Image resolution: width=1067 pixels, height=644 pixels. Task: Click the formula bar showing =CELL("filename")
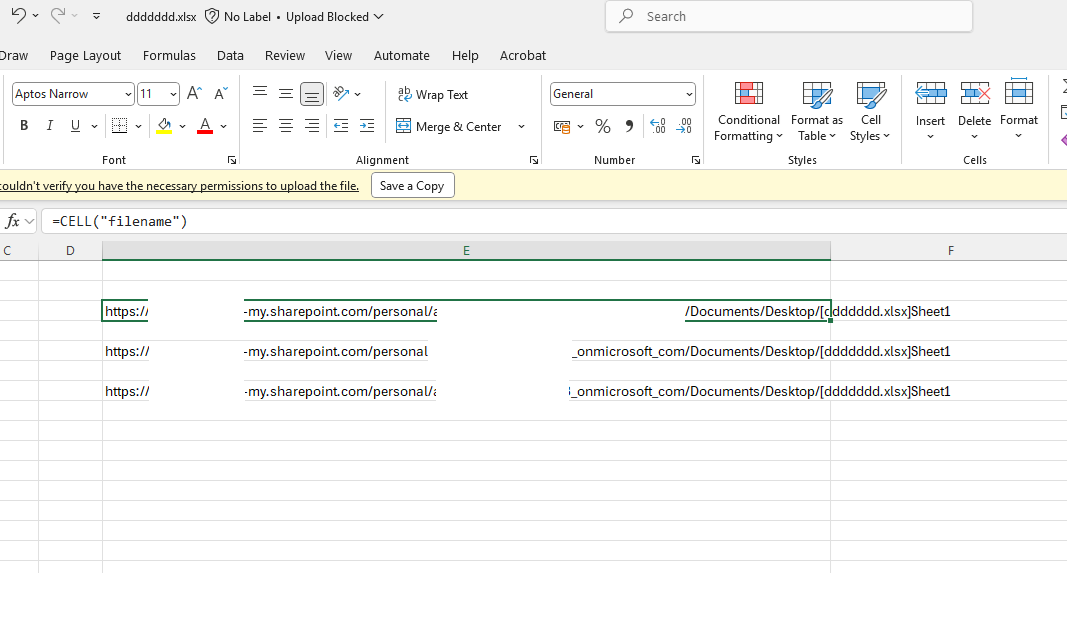click(x=554, y=221)
